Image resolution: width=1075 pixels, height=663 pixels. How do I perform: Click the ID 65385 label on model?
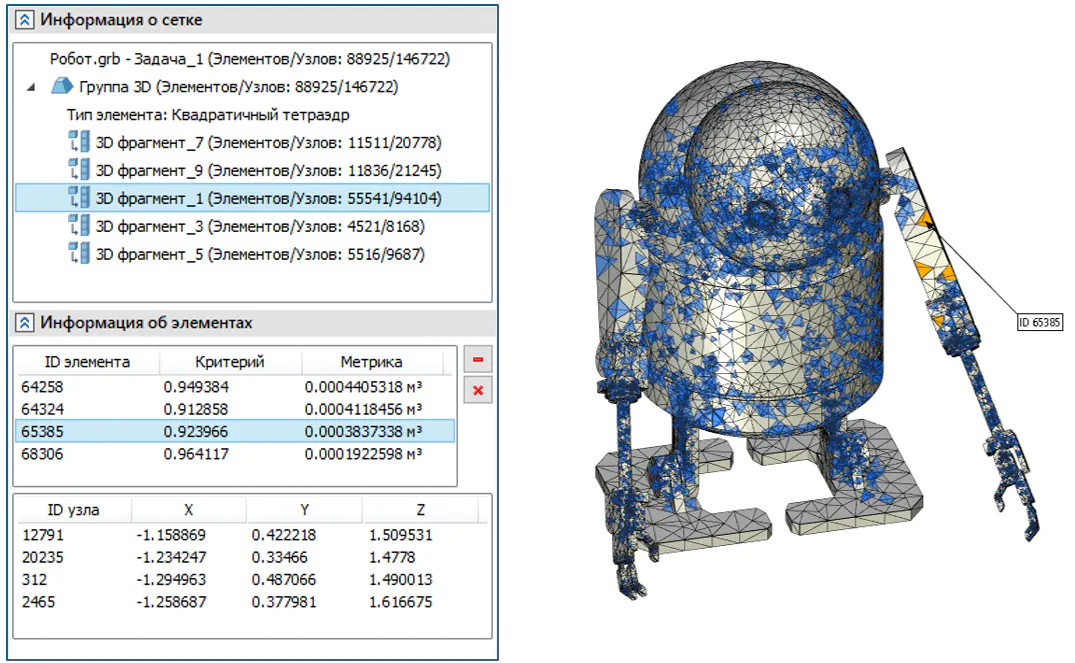[x=1040, y=322]
